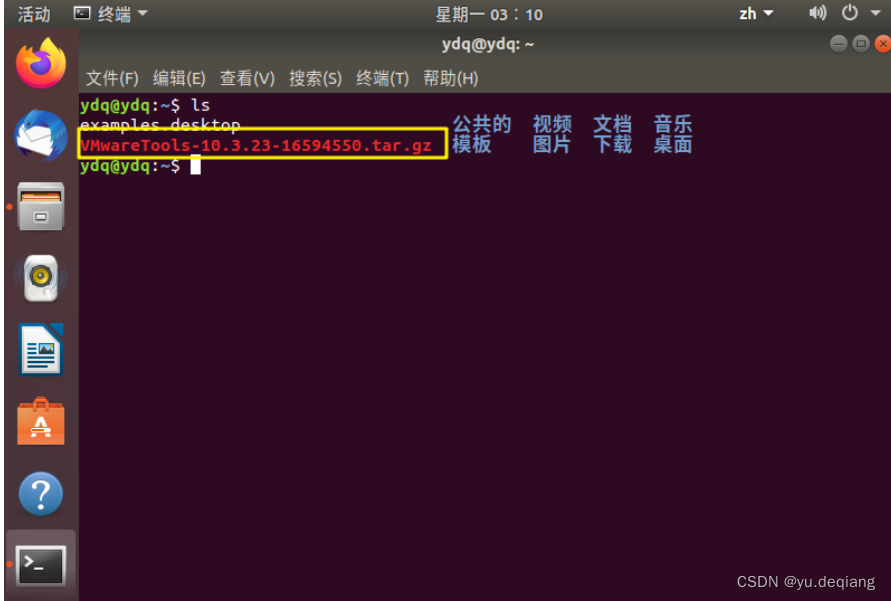The height and width of the screenshot is (601, 891).
Task: Expand the system menu arrow beside power icon
Action: [x=876, y=12]
